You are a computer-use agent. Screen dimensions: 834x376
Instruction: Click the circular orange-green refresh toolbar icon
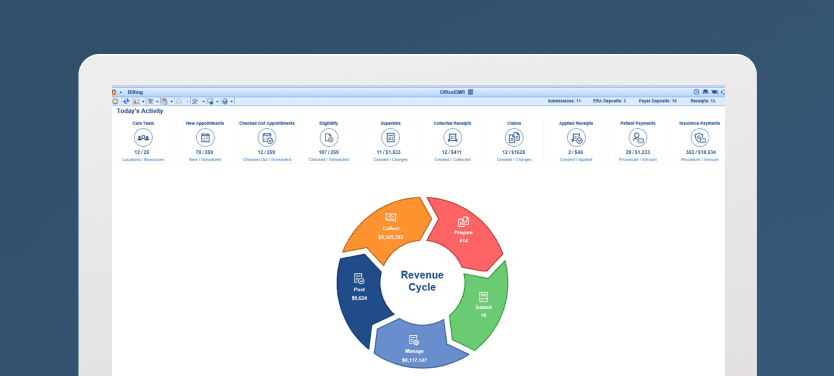tap(115, 101)
